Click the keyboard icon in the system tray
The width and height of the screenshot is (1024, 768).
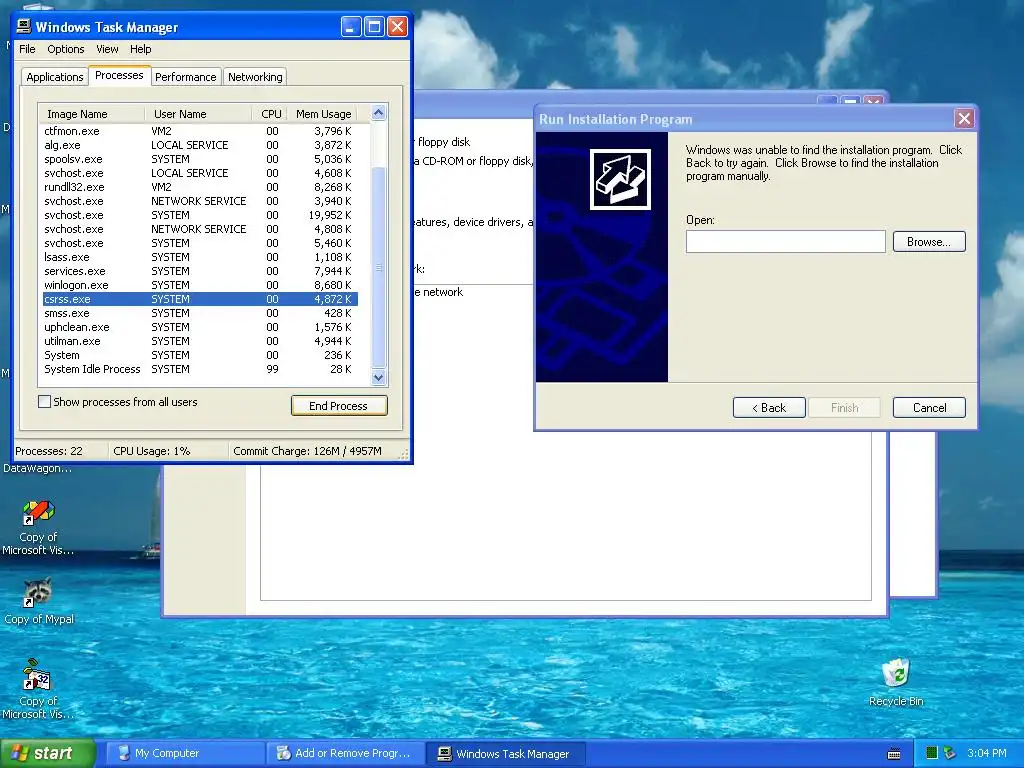[894, 754]
